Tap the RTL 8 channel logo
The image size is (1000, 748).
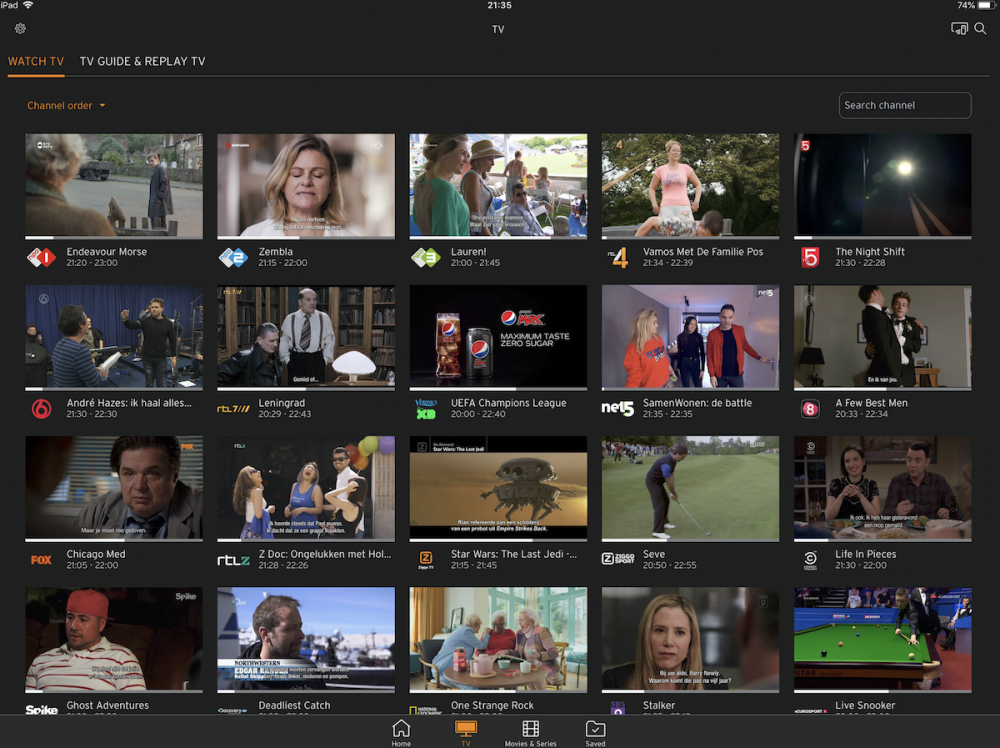click(x=810, y=409)
